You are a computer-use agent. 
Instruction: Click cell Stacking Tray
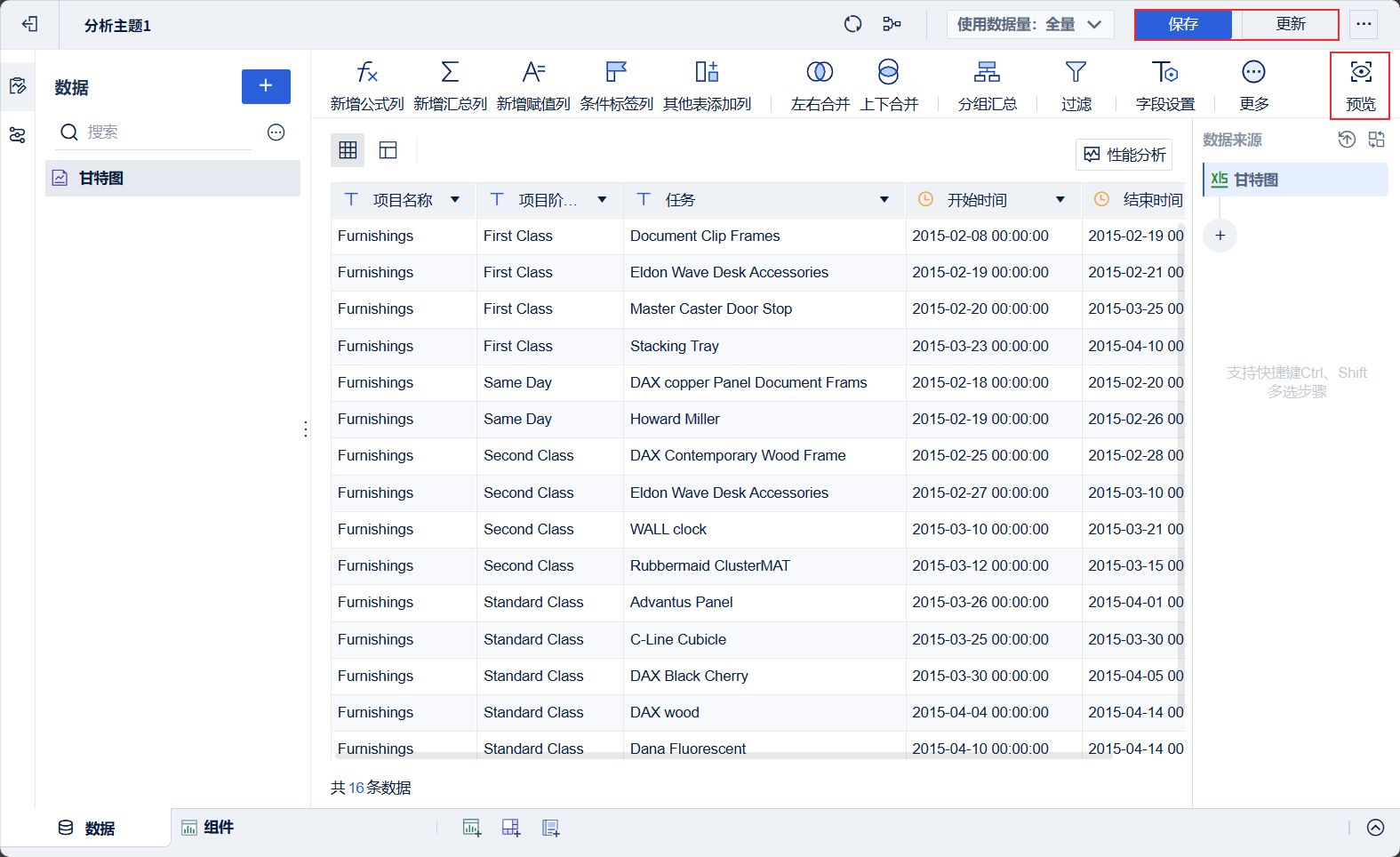tap(764, 347)
